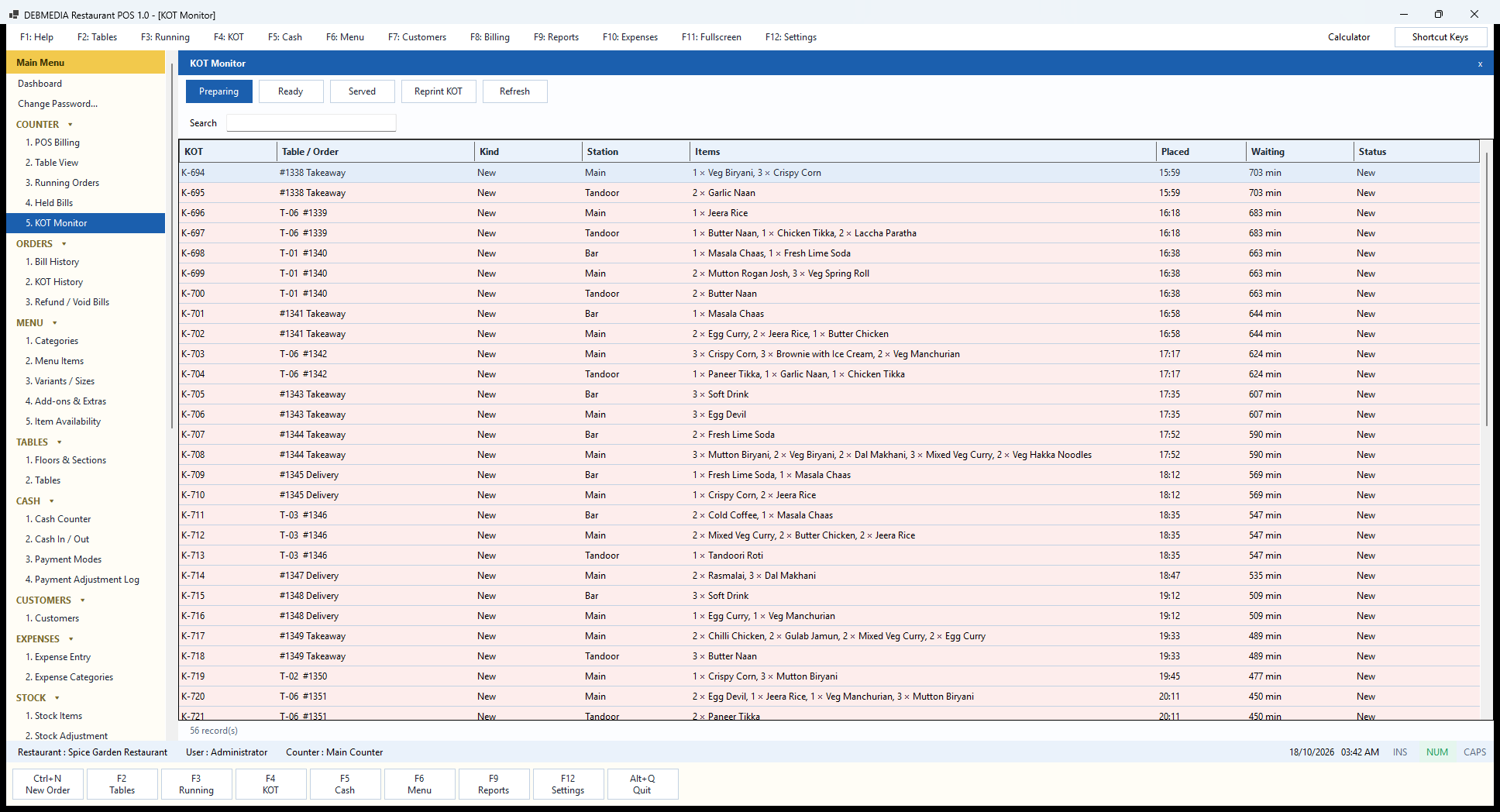
Task: Click the Reprint KOT button
Action: tap(438, 91)
